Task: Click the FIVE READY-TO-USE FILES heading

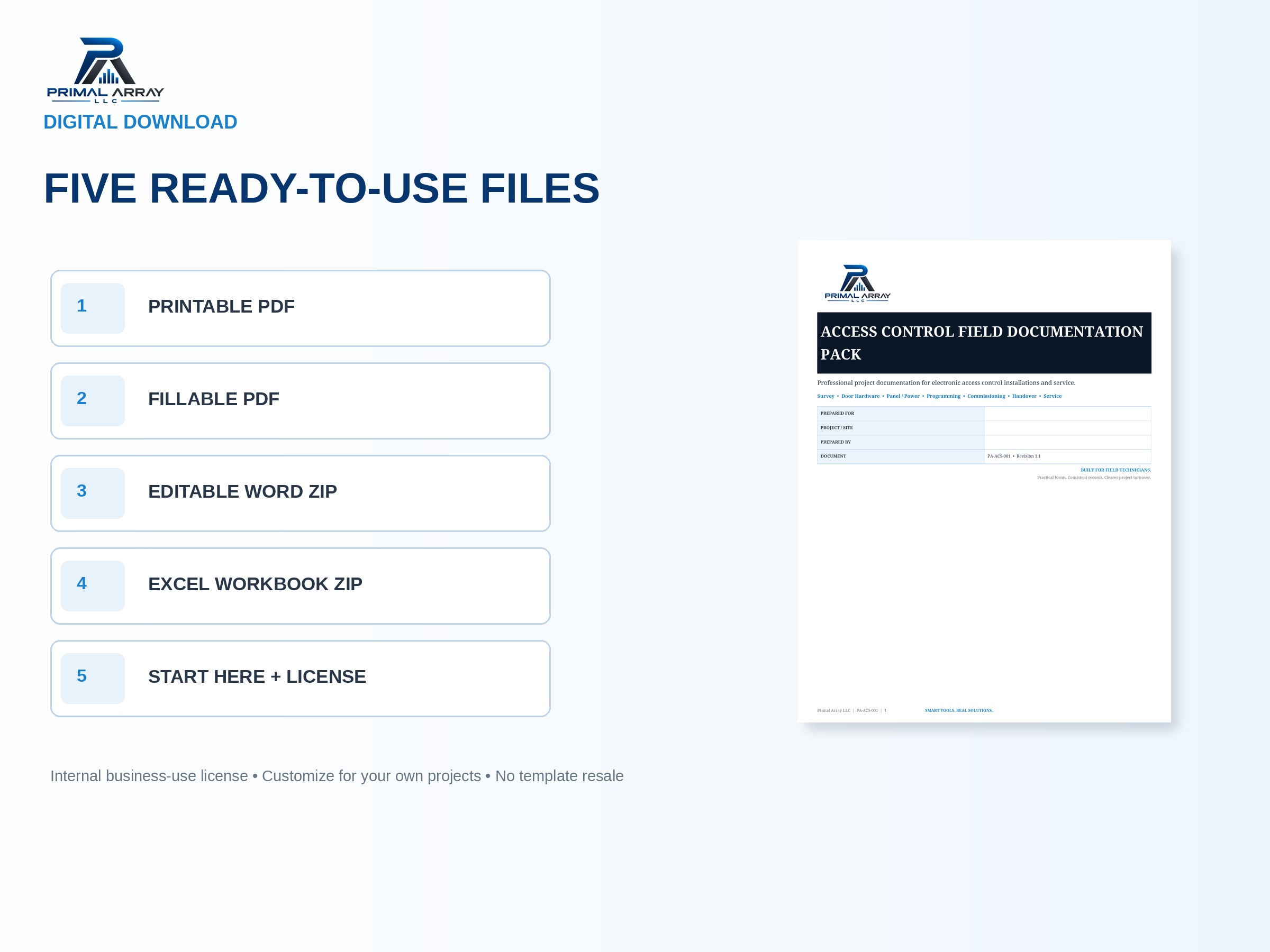Action: [322, 188]
